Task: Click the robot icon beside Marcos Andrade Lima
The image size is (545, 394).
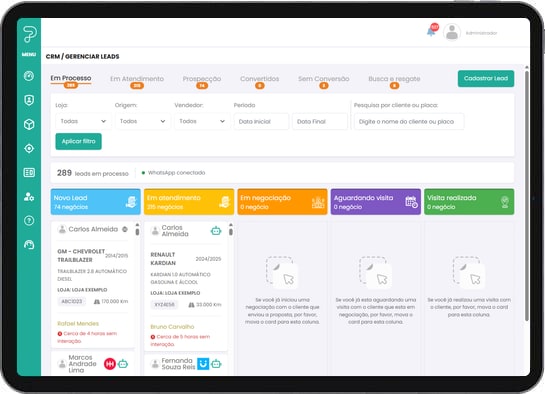Action: click(123, 364)
